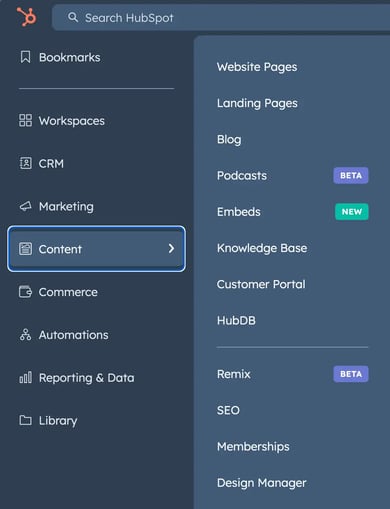Click the Reporting & Data bar chart icon
Viewport: 390px width, 509px height.
(x=25, y=377)
